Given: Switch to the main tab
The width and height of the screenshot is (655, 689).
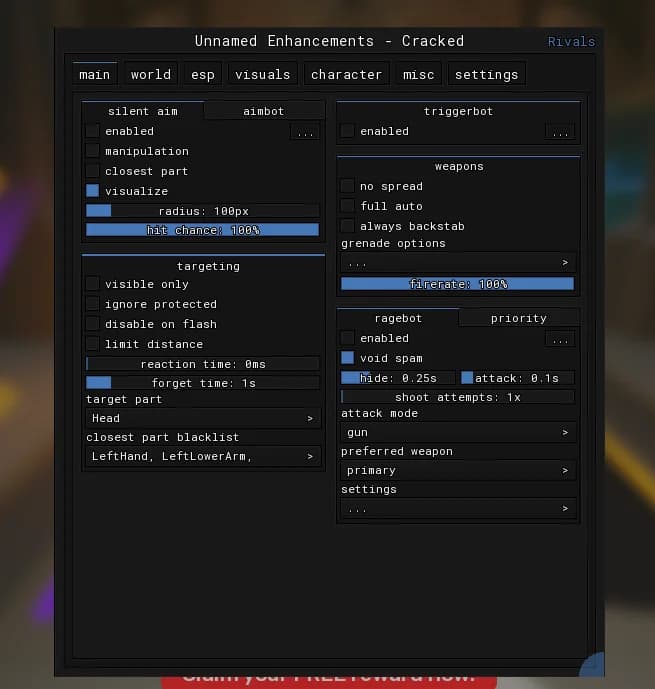Looking at the screenshot, I should tap(94, 74).
